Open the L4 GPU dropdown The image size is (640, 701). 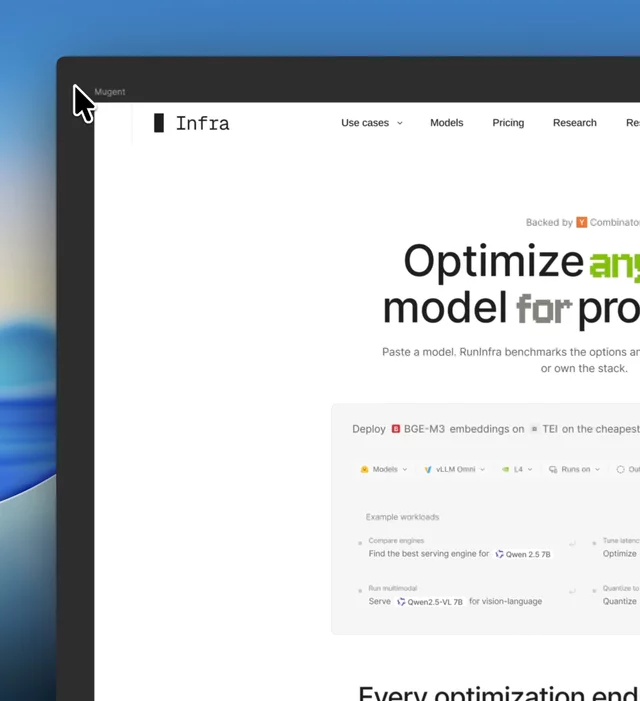[517, 469]
